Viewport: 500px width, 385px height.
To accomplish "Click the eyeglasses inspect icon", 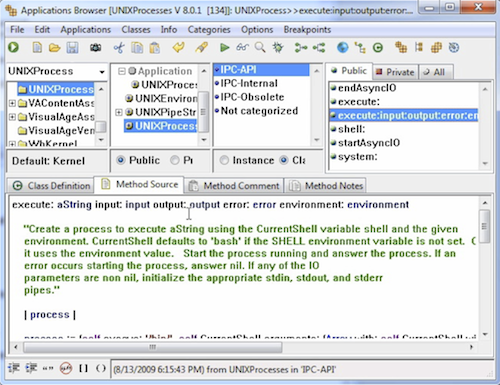I will [242, 48].
